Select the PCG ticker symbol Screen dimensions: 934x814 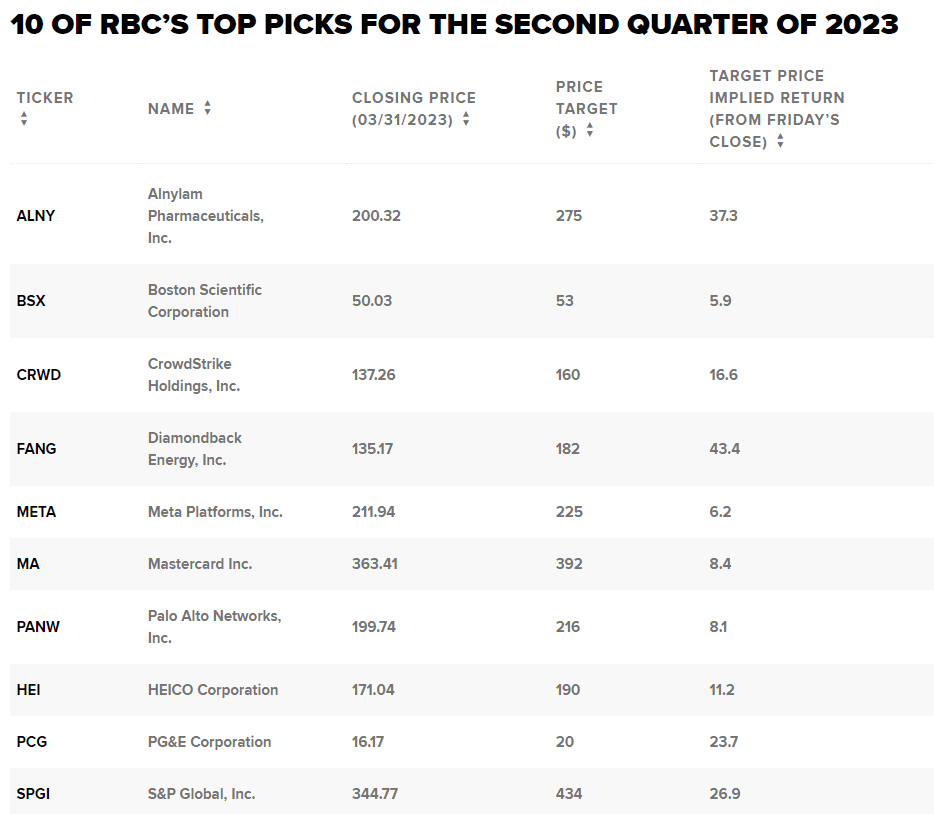point(32,741)
